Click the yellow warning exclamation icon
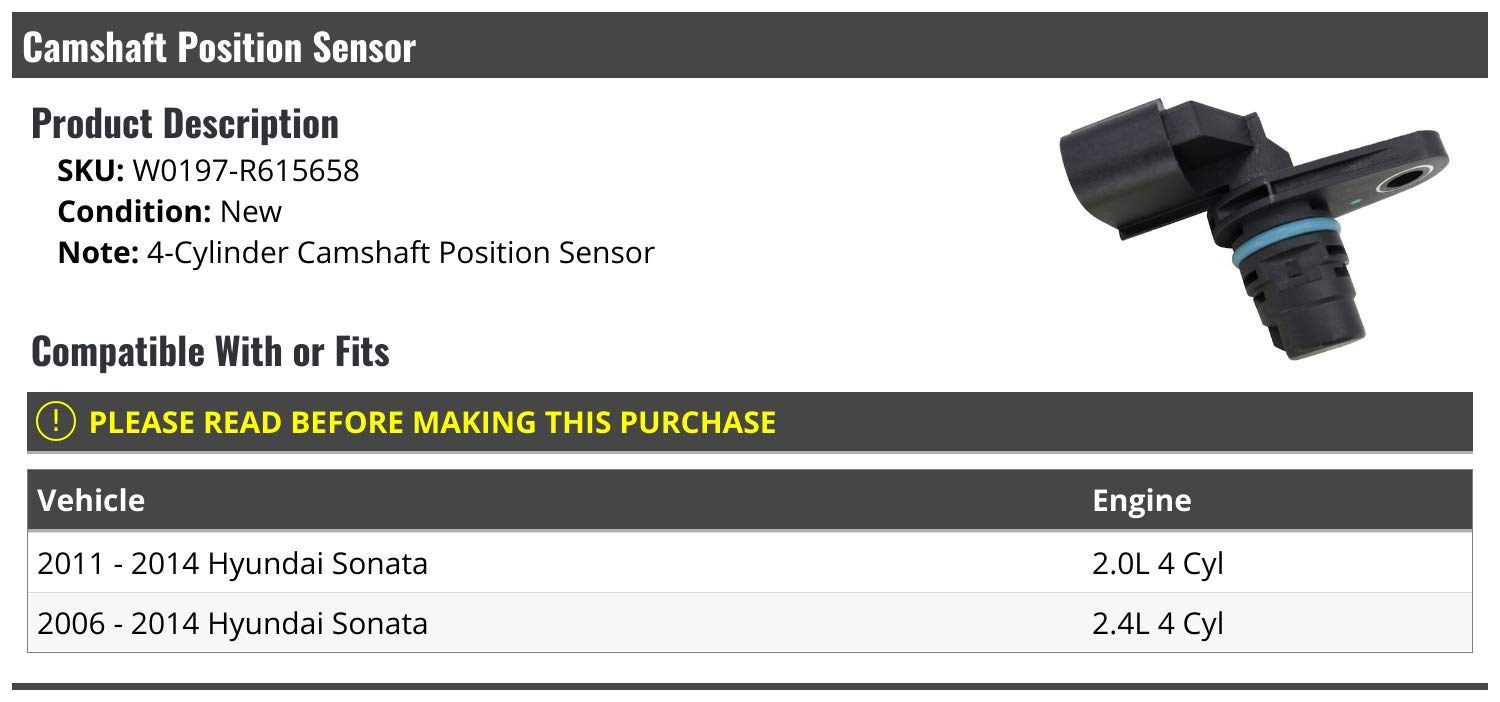1500x702 pixels. [55, 421]
